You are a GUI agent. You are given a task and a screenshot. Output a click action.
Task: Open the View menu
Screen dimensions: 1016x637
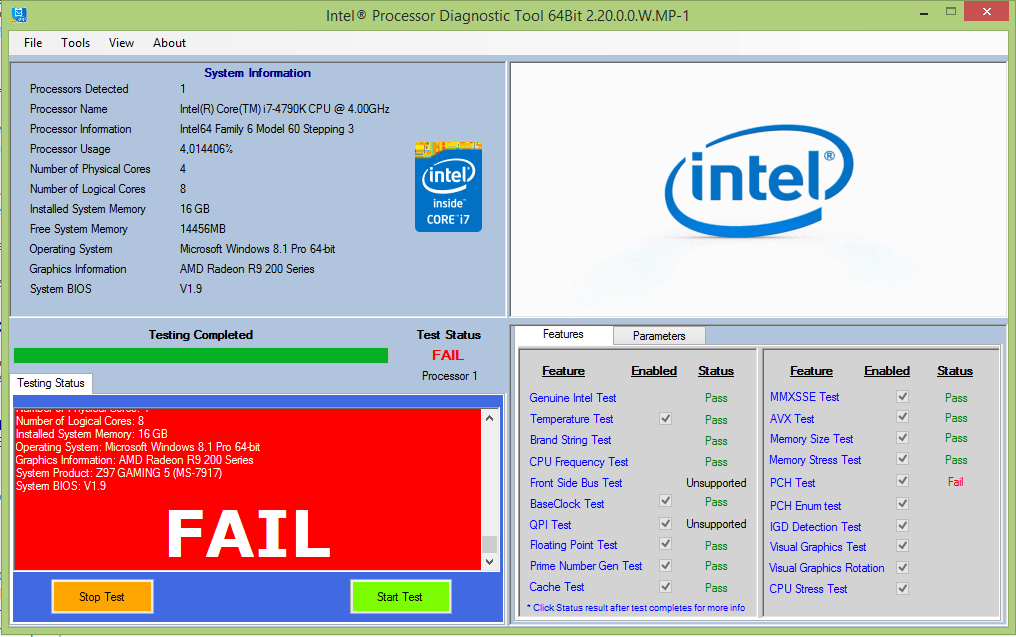[x=121, y=43]
